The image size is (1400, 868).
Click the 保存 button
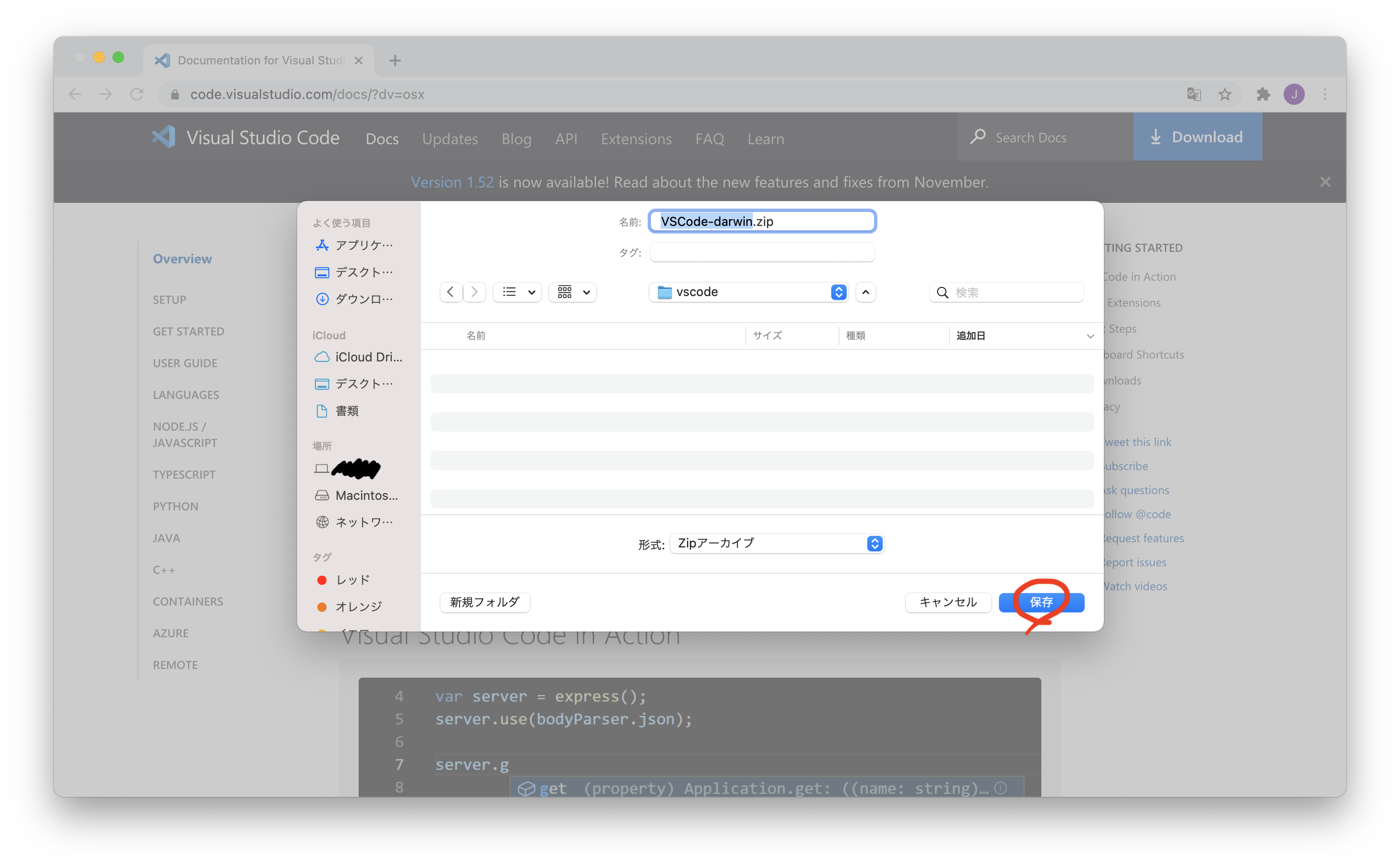1041,602
